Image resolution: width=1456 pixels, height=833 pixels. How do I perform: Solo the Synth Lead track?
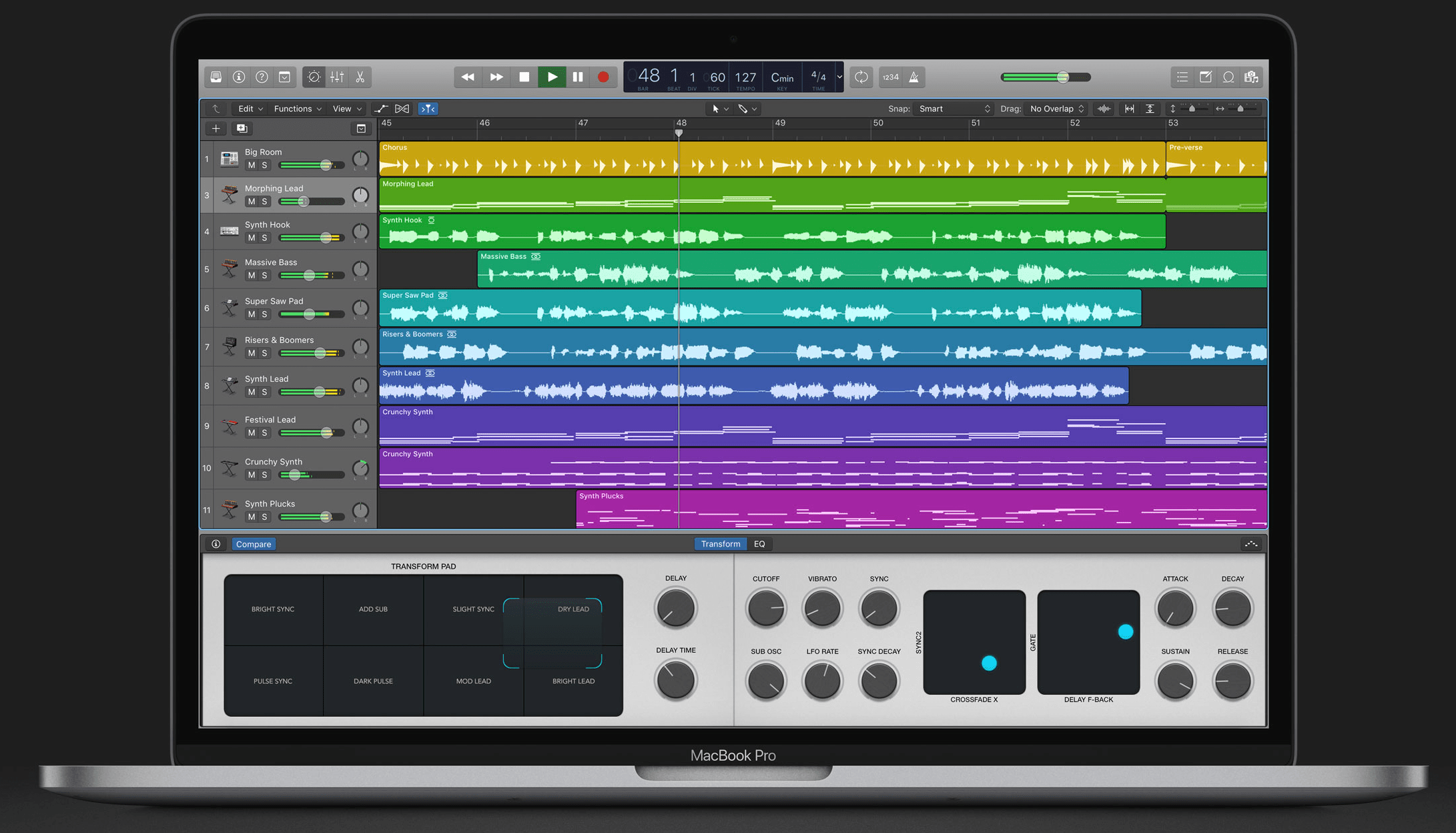(266, 392)
